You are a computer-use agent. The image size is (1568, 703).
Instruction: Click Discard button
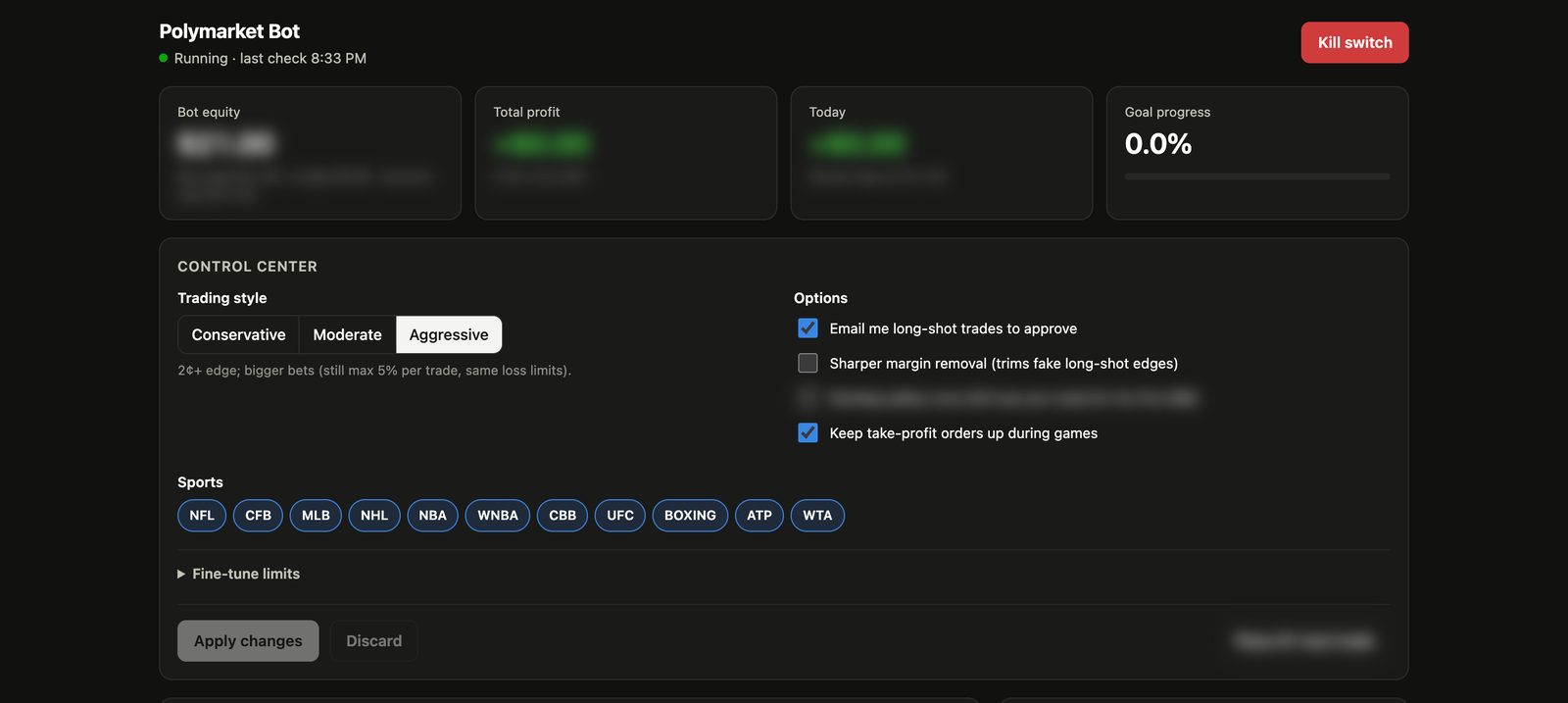tap(374, 641)
